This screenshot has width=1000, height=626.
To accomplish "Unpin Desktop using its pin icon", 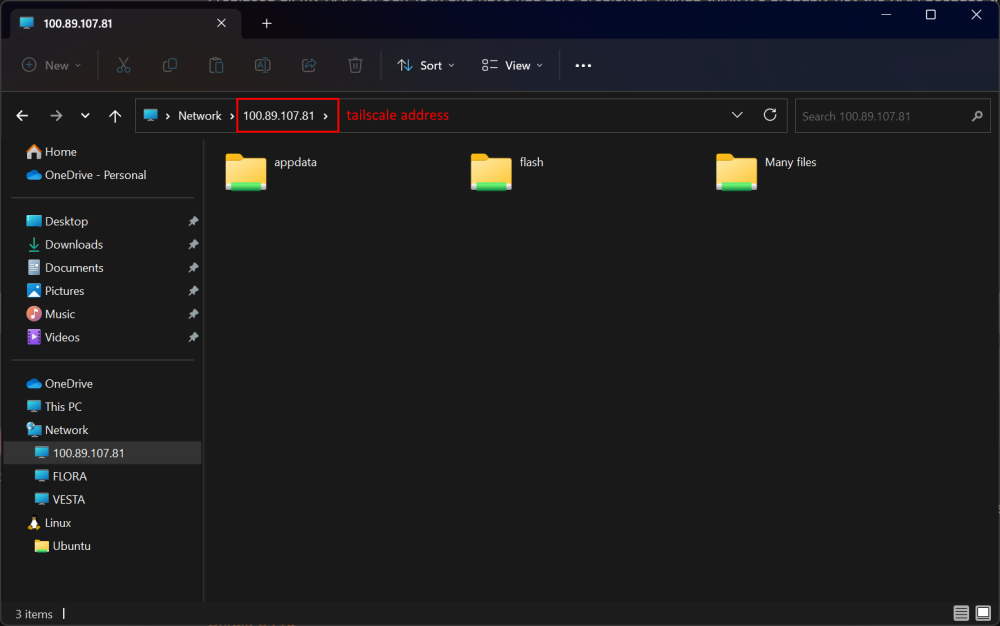I will (193, 221).
